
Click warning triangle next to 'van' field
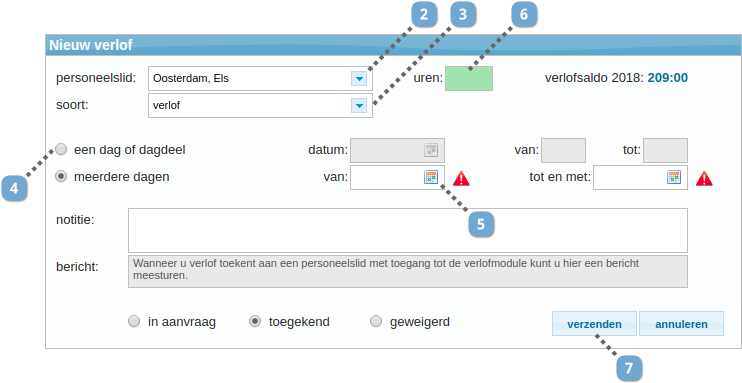tap(461, 178)
